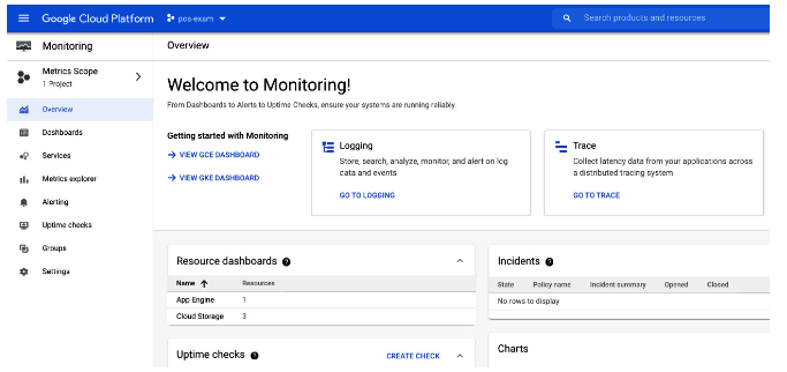Collapse the Resource dashboards panel

coord(460,261)
